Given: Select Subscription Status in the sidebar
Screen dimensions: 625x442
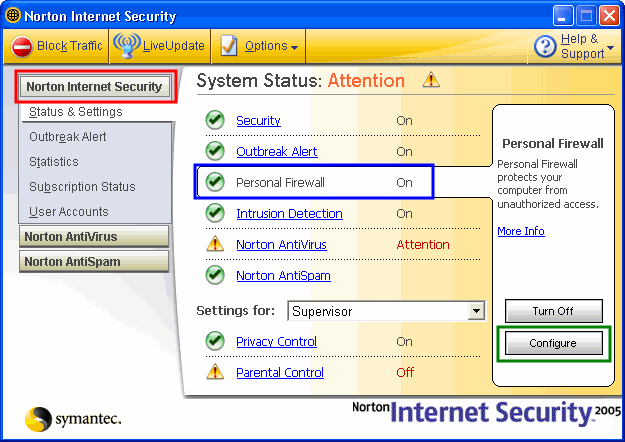Looking at the screenshot, I should 82,187.
